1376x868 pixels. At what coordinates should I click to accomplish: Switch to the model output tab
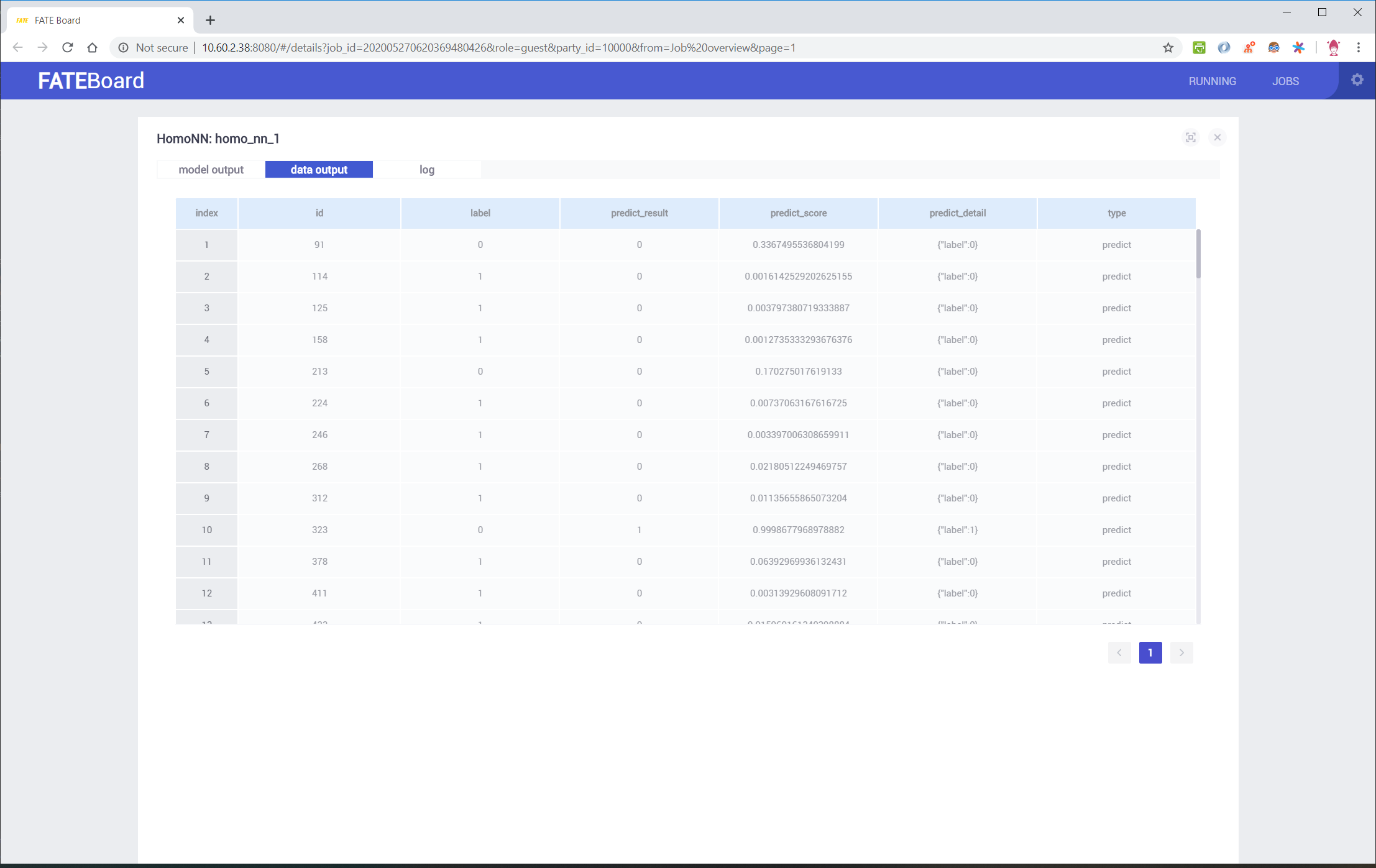coord(211,170)
